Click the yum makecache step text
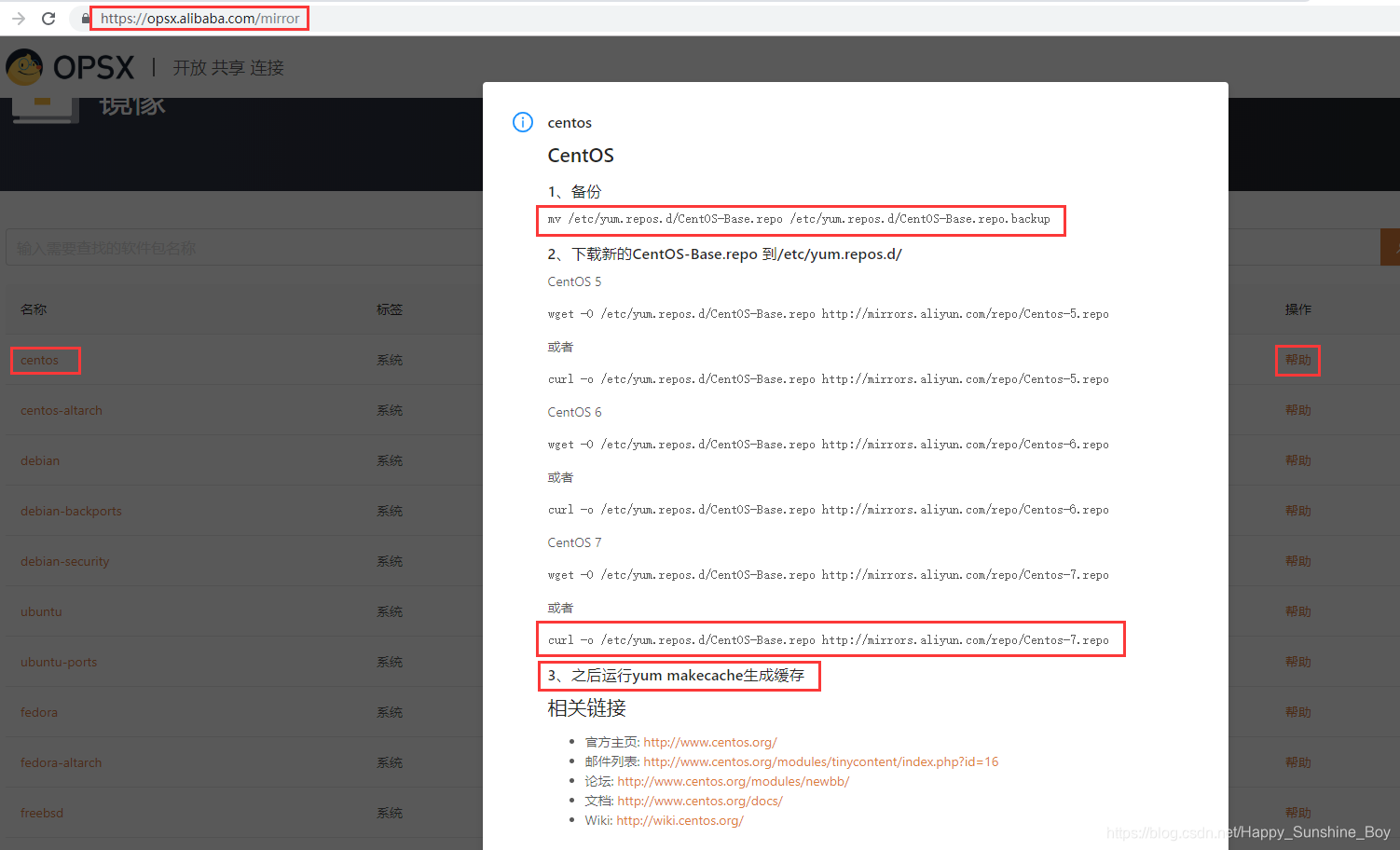Viewport: 1400px width, 850px height. tap(676, 676)
